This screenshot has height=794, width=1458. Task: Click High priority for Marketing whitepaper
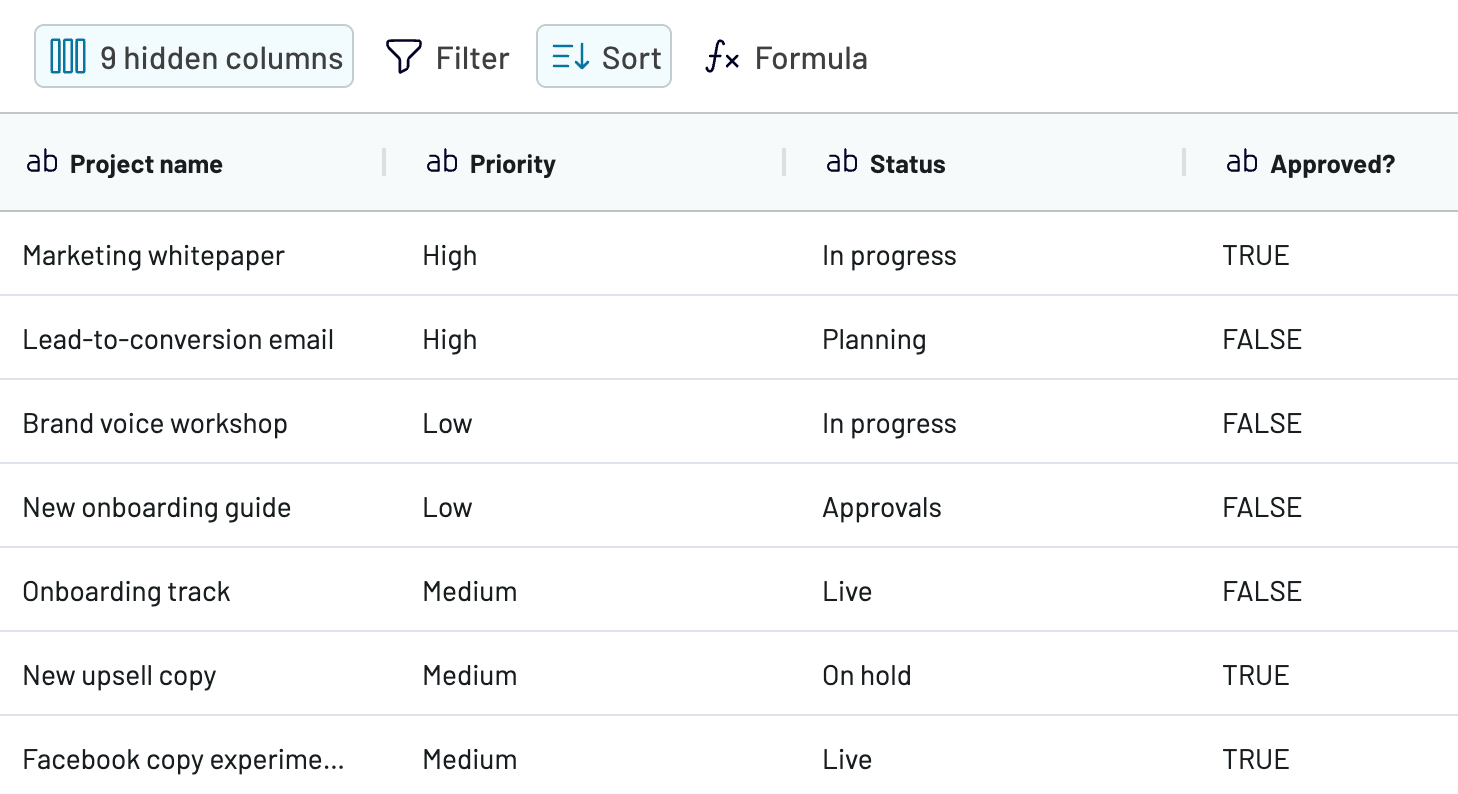coord(450,256)
